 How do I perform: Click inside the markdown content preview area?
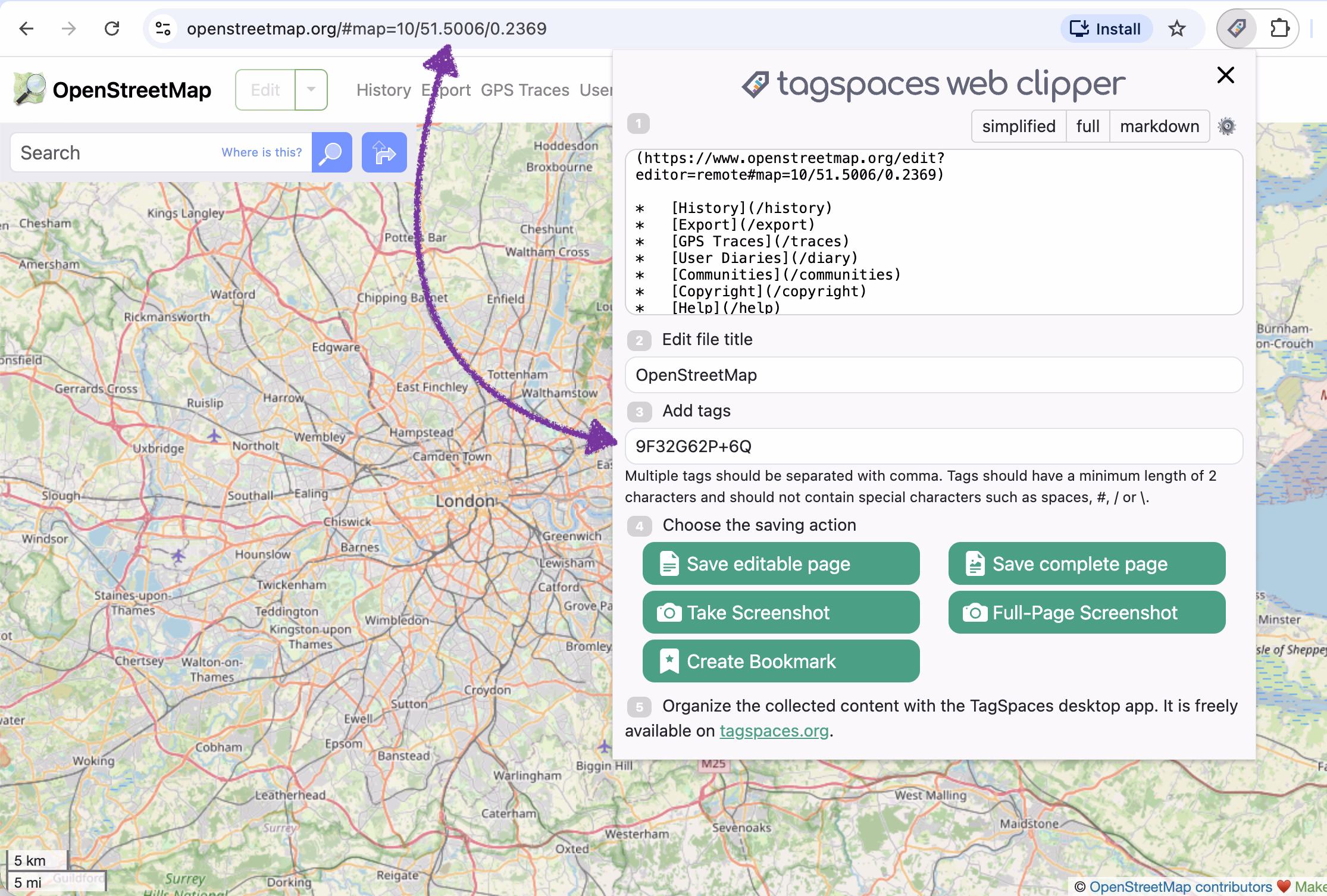pyautogui.click(x=934, y=232)
